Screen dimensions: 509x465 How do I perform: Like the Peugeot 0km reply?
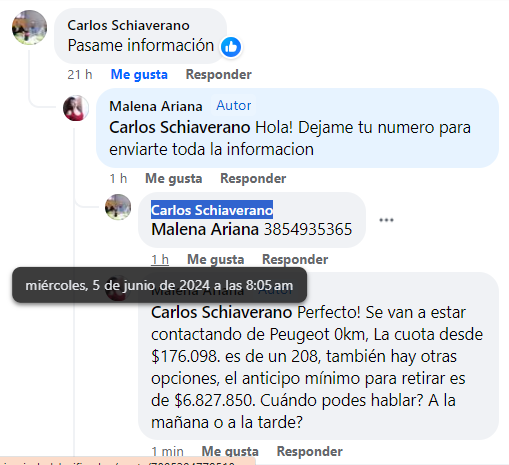pos(230,451)
